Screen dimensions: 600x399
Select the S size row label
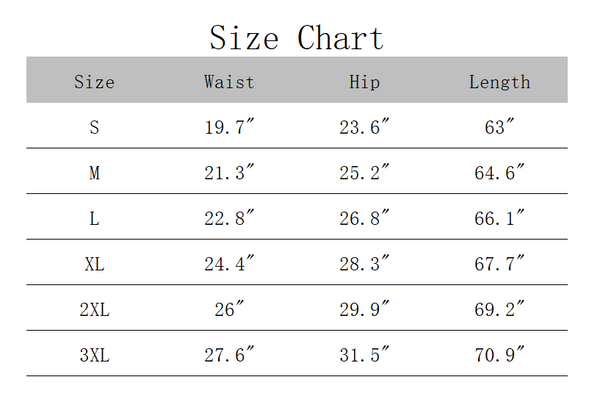click(x=94, y=127)
